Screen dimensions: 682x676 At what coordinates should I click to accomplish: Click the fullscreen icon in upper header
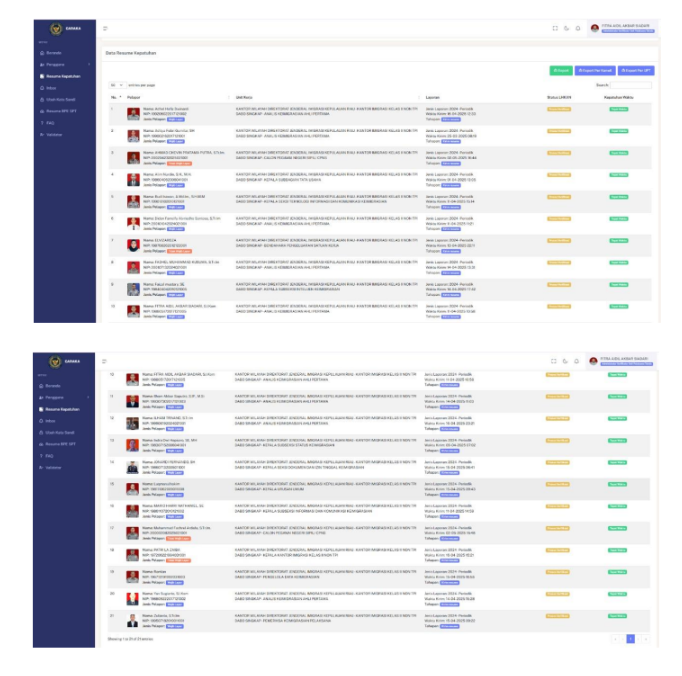[x=555, y=28]
